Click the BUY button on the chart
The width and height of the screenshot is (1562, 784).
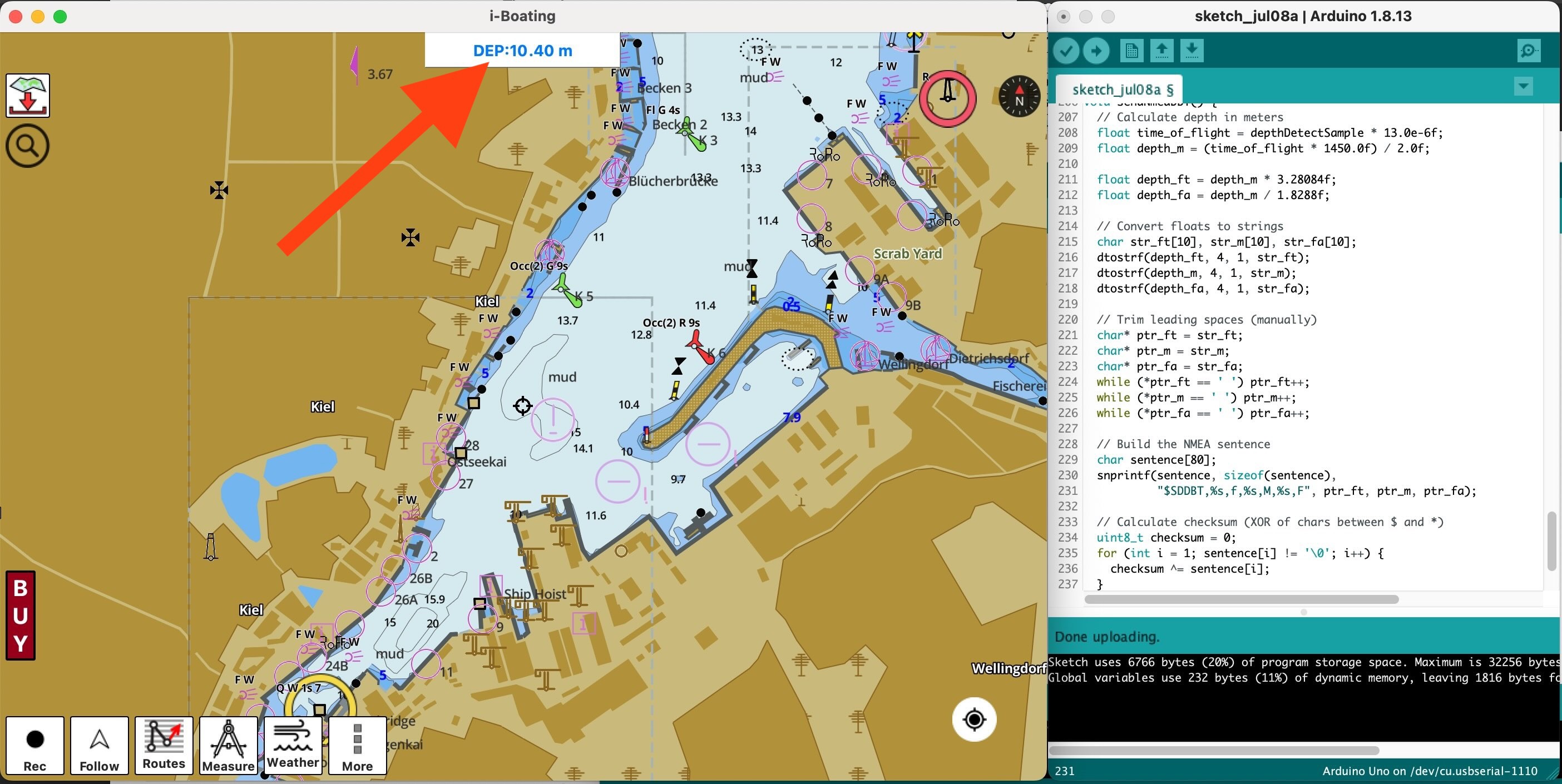[x=20, y=616]
